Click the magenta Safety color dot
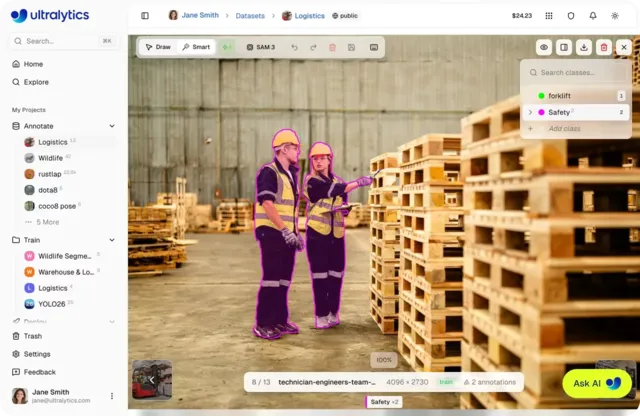Screen dimensions: 640x416 coord(541,112)
